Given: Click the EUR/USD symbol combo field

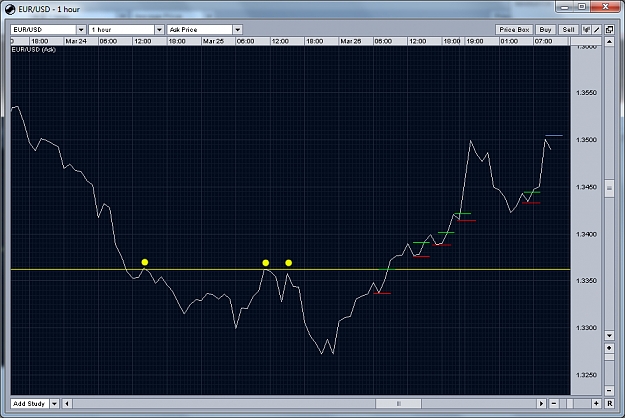Looking at the screenshot, I should coord(43,29).
